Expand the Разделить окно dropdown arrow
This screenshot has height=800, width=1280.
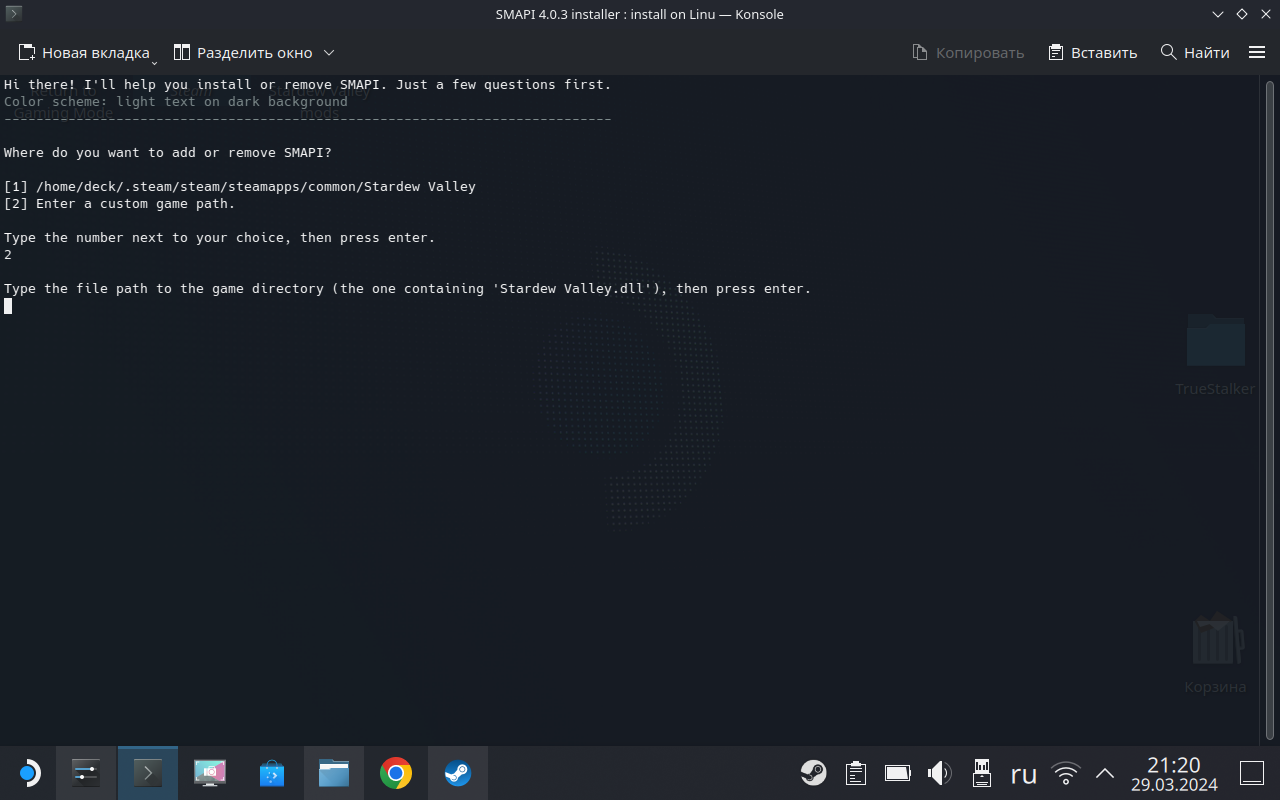tap(329, 52)
